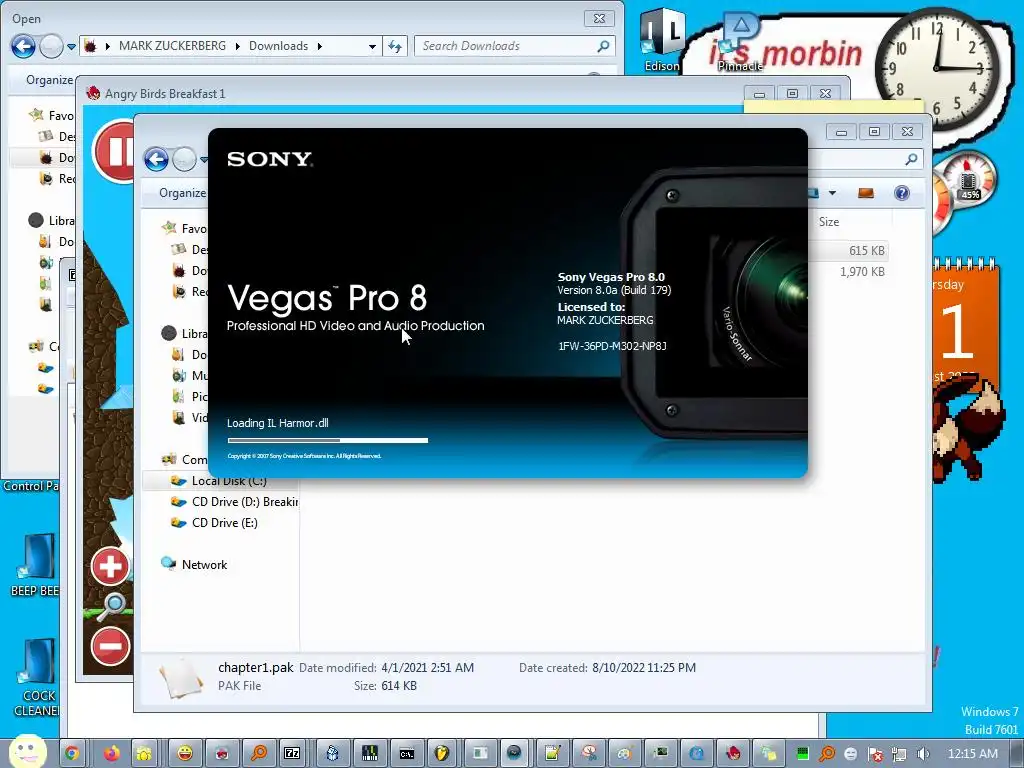Image resolution: width=1024 pixels, height=768 pixels.
Task: Open network icon in system tray
Action: 899,754
